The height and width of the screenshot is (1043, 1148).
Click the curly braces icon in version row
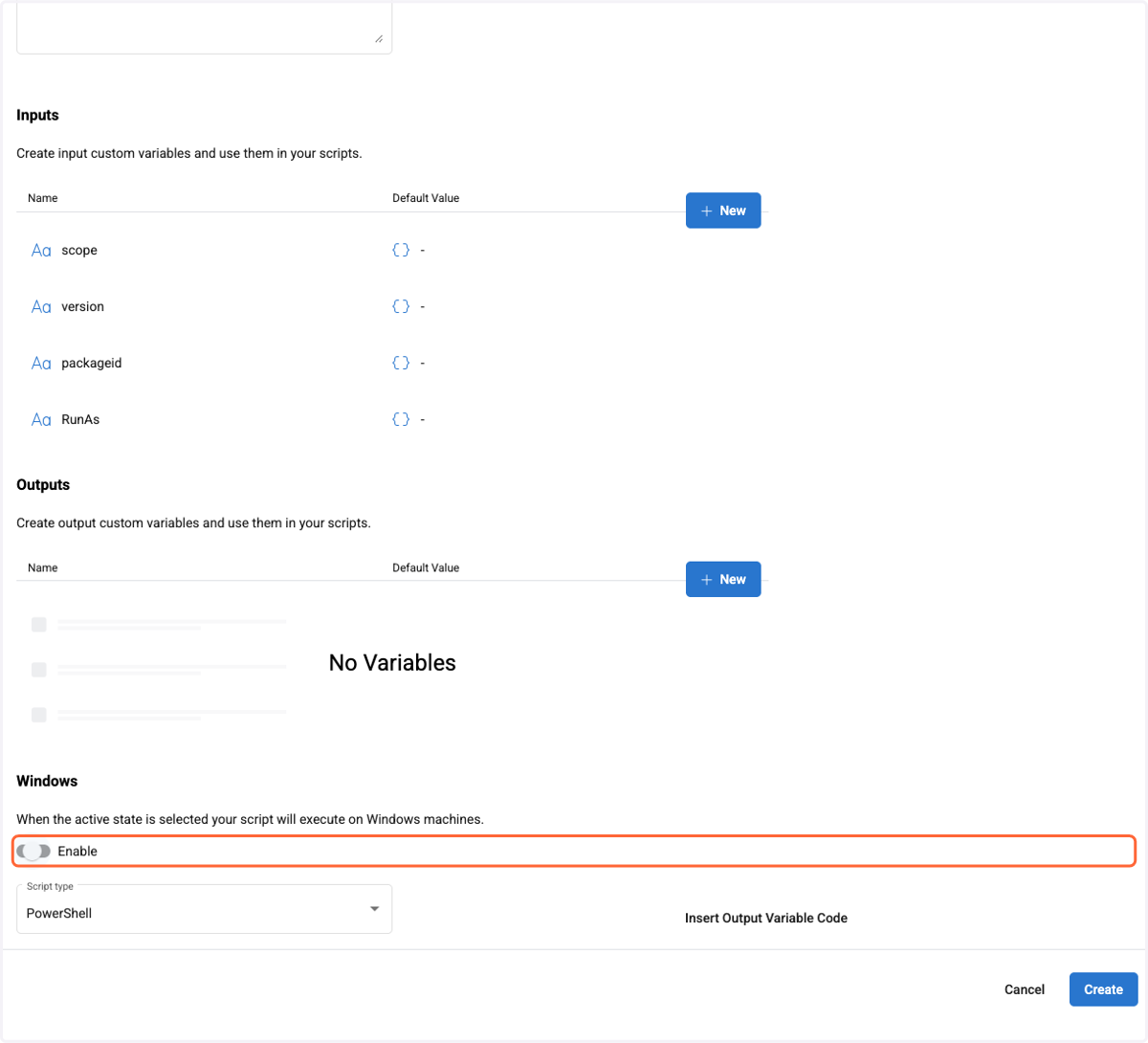tap(401, 306)
